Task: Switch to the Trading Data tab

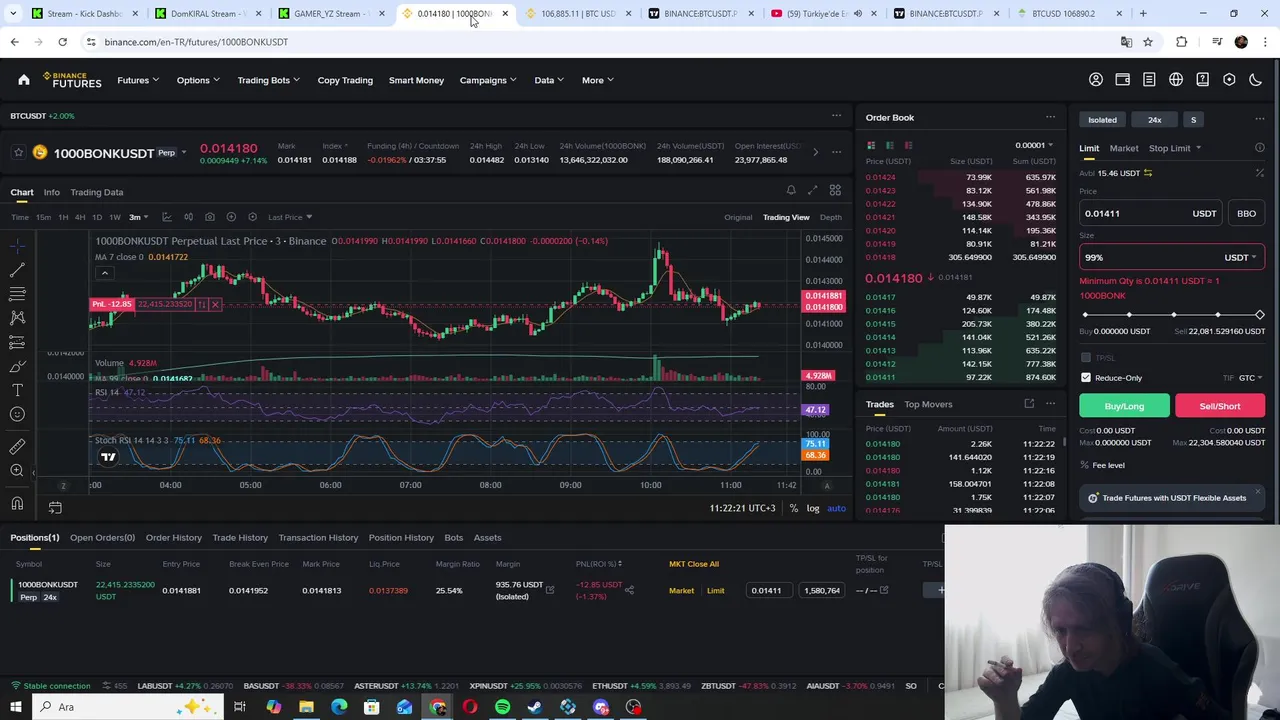Action: tap(96, 192)
